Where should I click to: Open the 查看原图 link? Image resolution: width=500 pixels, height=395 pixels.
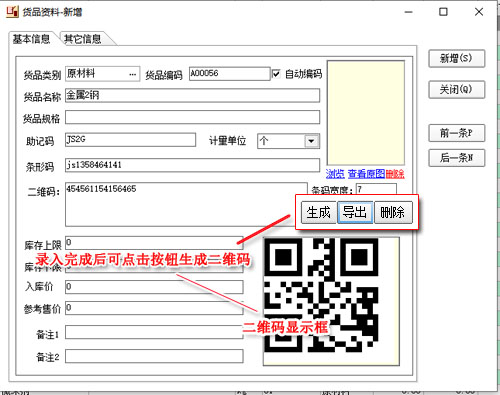tap(366, 174)
